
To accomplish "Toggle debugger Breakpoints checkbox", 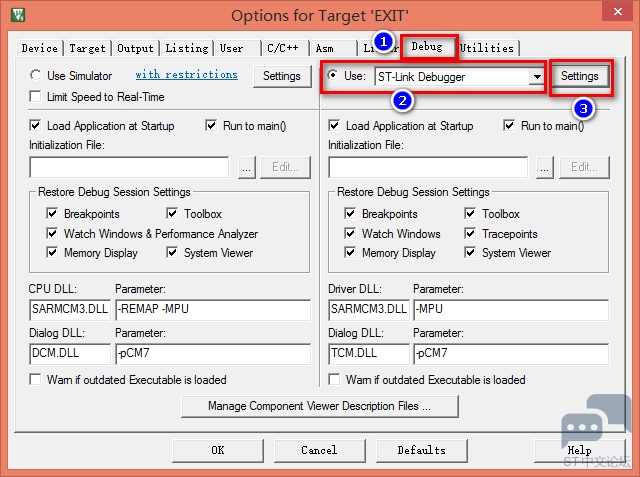I will pos(350,213).
